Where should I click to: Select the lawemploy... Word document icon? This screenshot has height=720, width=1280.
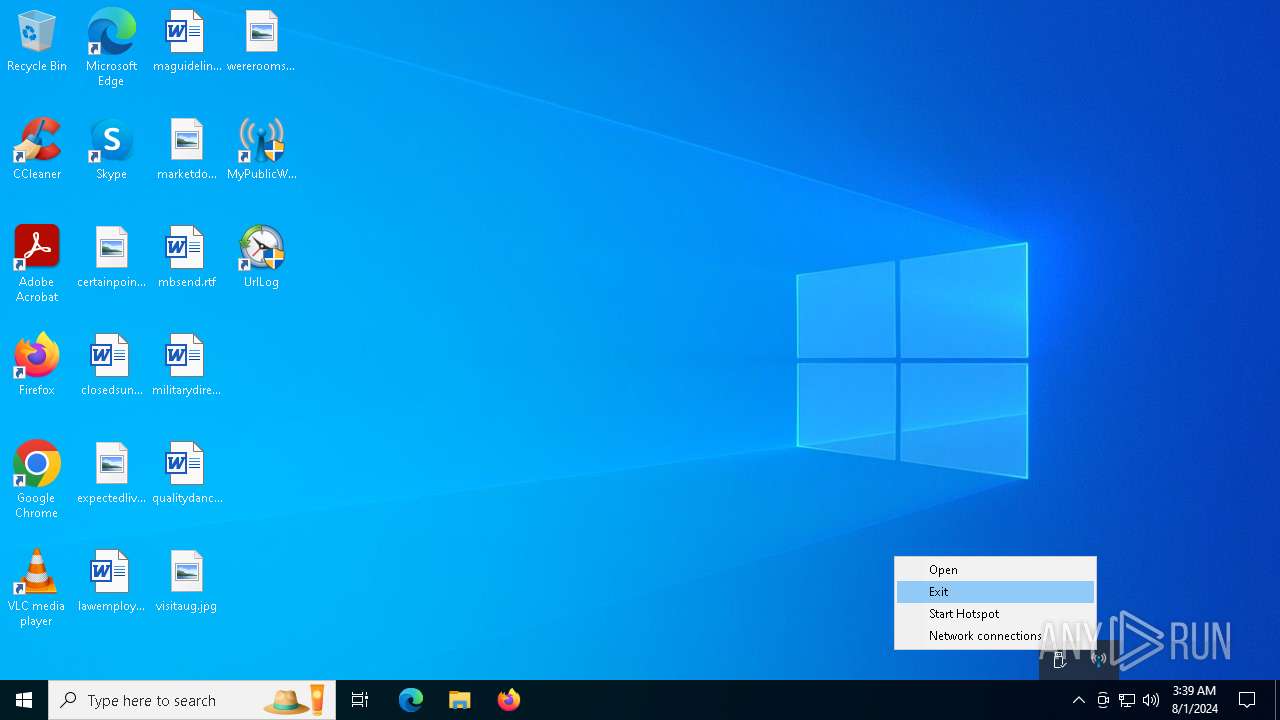[x=111, y=582]
